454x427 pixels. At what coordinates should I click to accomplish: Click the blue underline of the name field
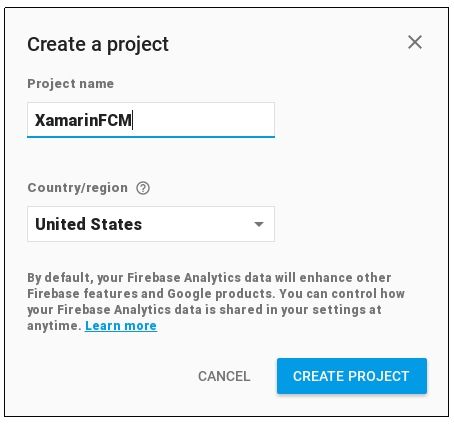coord(151,137)
